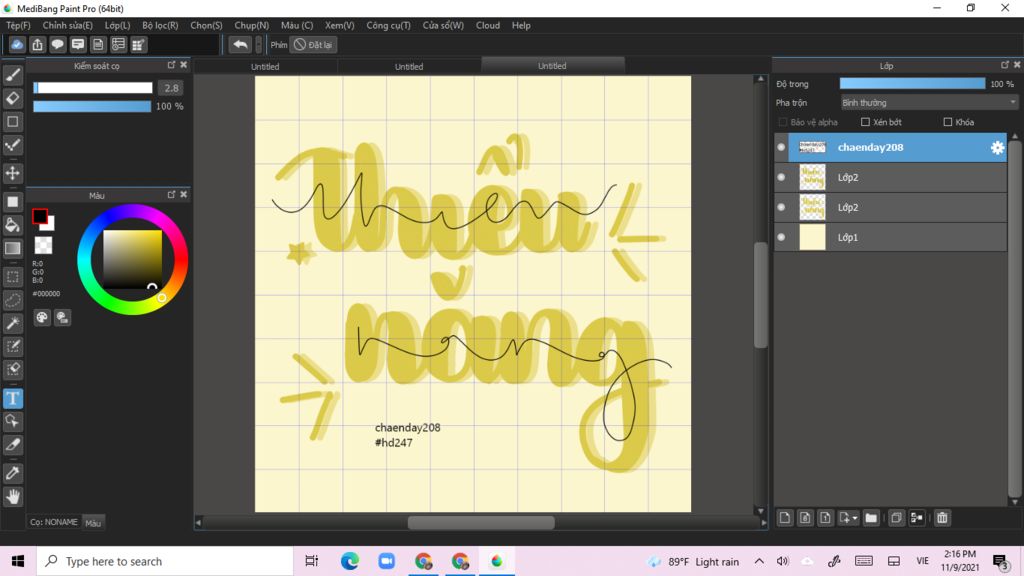Viewport: 1024px width, 576px height.
Task: Expand the add-layer dropdown arrow
Action: pos(854,519)
